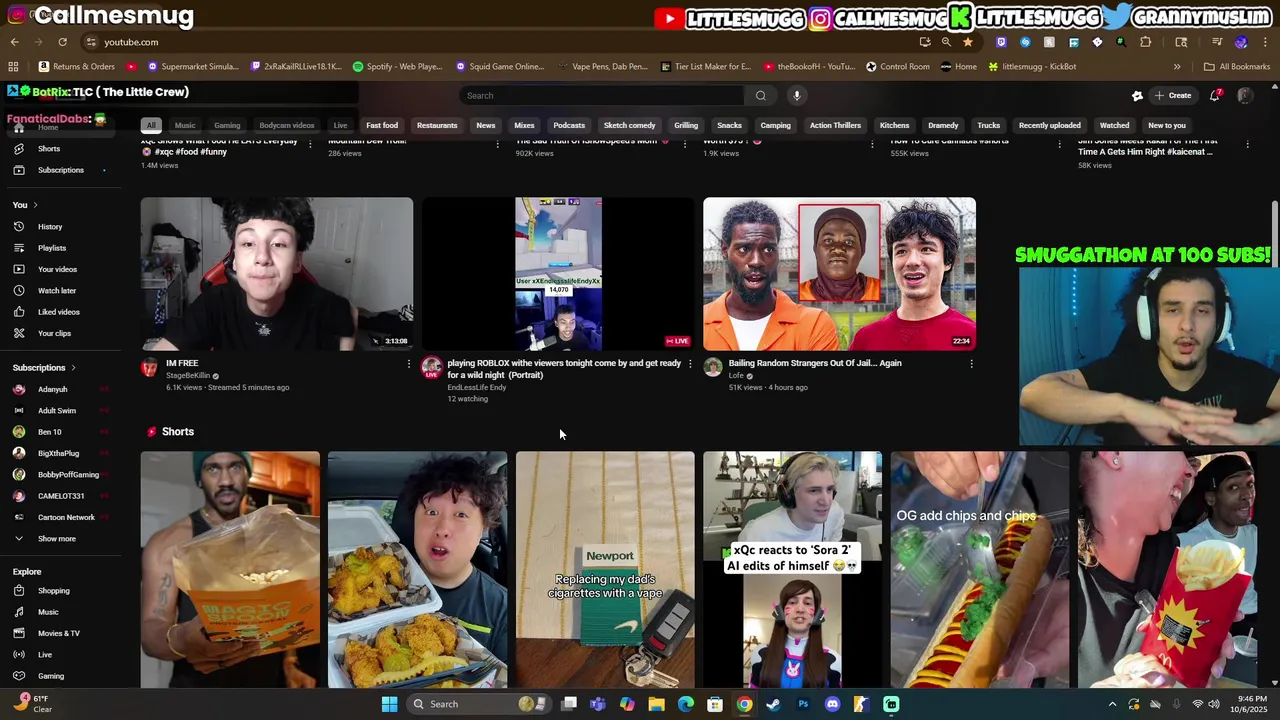Select the Music filter chip
The image size is (1280, 720).
pos(185,126)
